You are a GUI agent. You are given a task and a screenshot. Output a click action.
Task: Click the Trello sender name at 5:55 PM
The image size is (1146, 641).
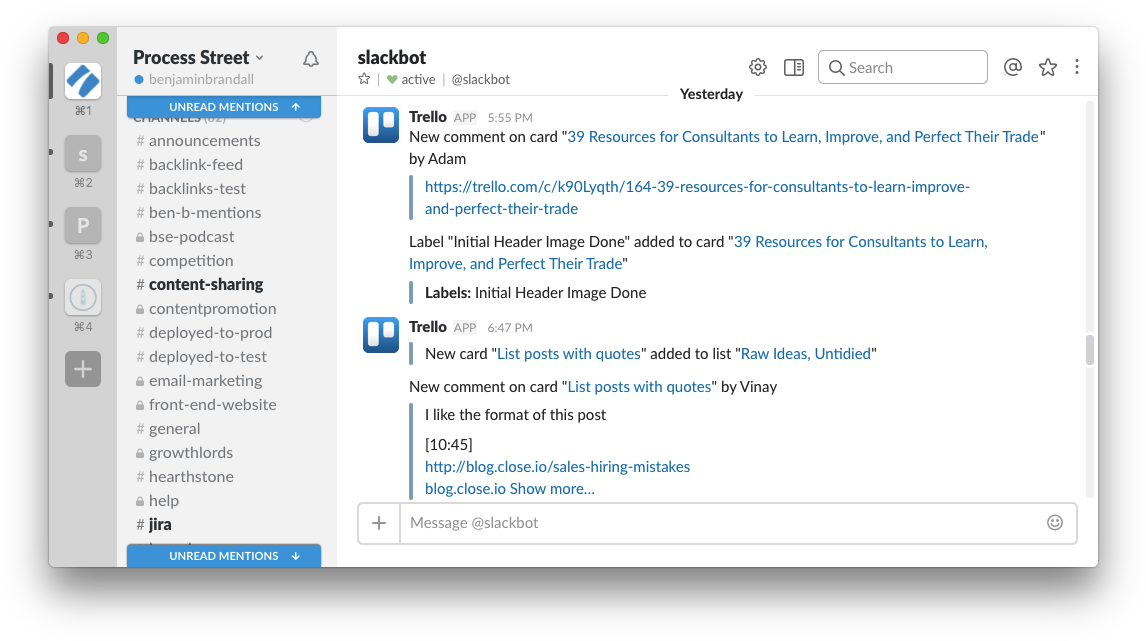428,117
